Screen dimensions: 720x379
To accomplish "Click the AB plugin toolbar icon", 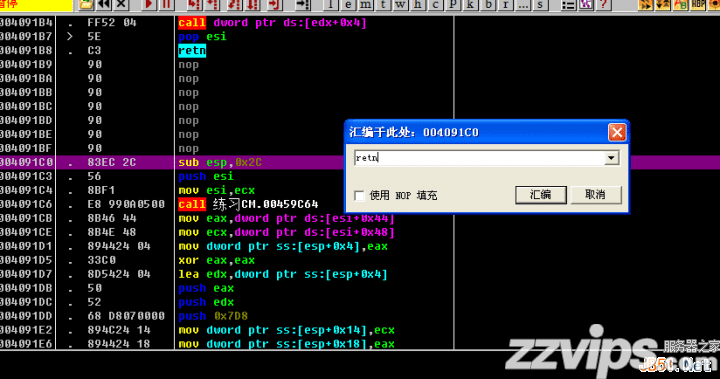I will pos(681,5).
